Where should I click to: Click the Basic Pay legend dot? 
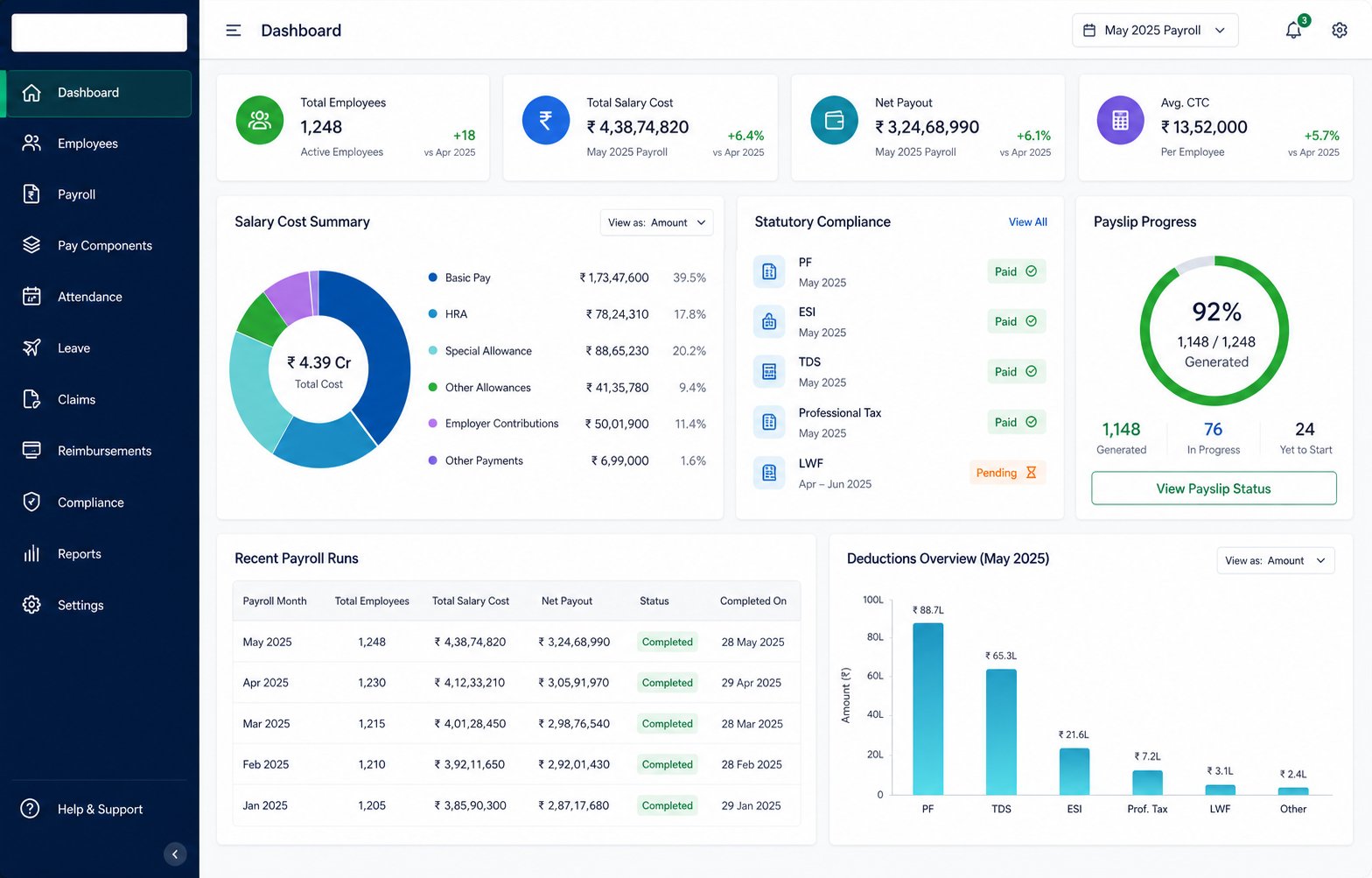[x=432, y=277]
